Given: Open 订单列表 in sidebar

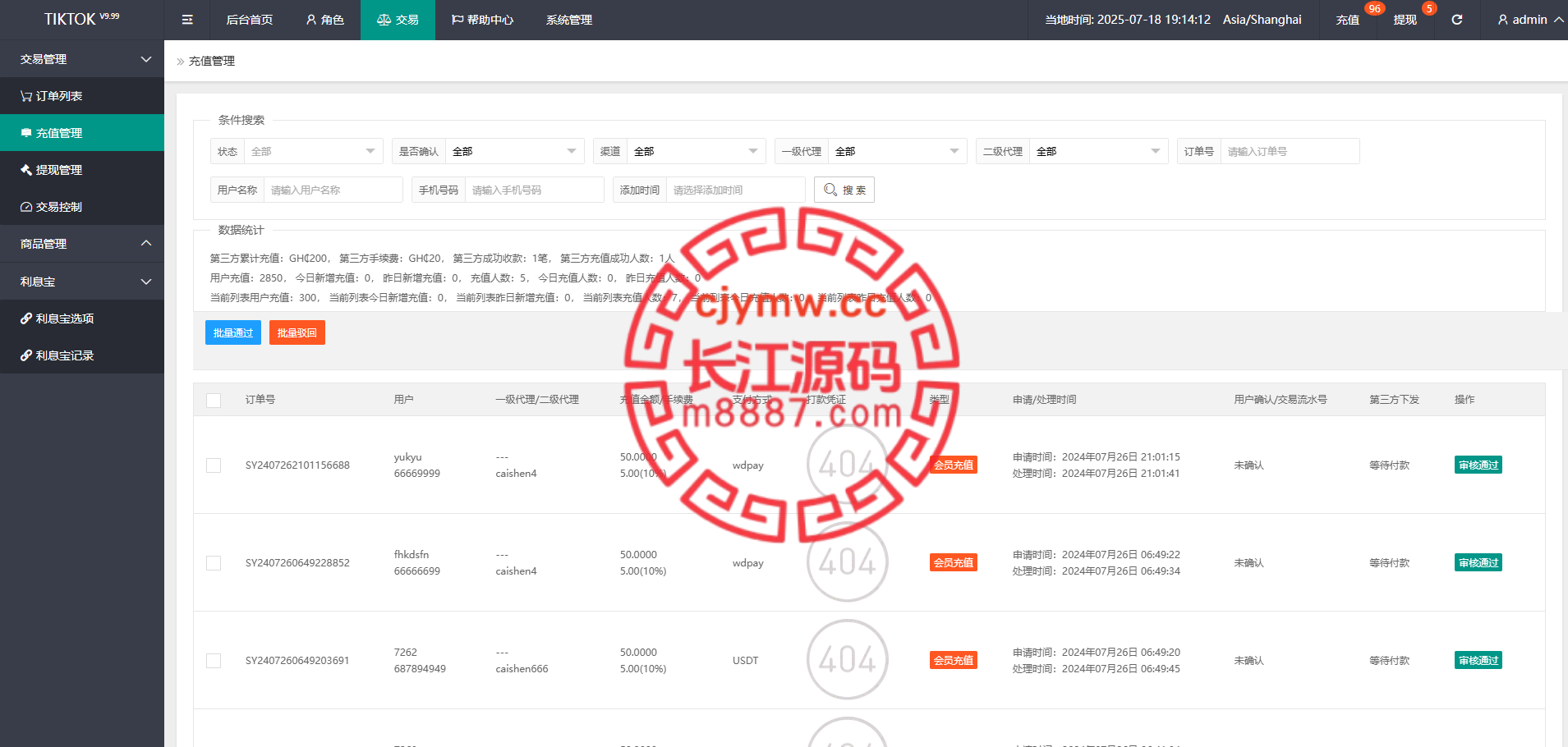Looking at the screenshot, I should tap(82, 96).
